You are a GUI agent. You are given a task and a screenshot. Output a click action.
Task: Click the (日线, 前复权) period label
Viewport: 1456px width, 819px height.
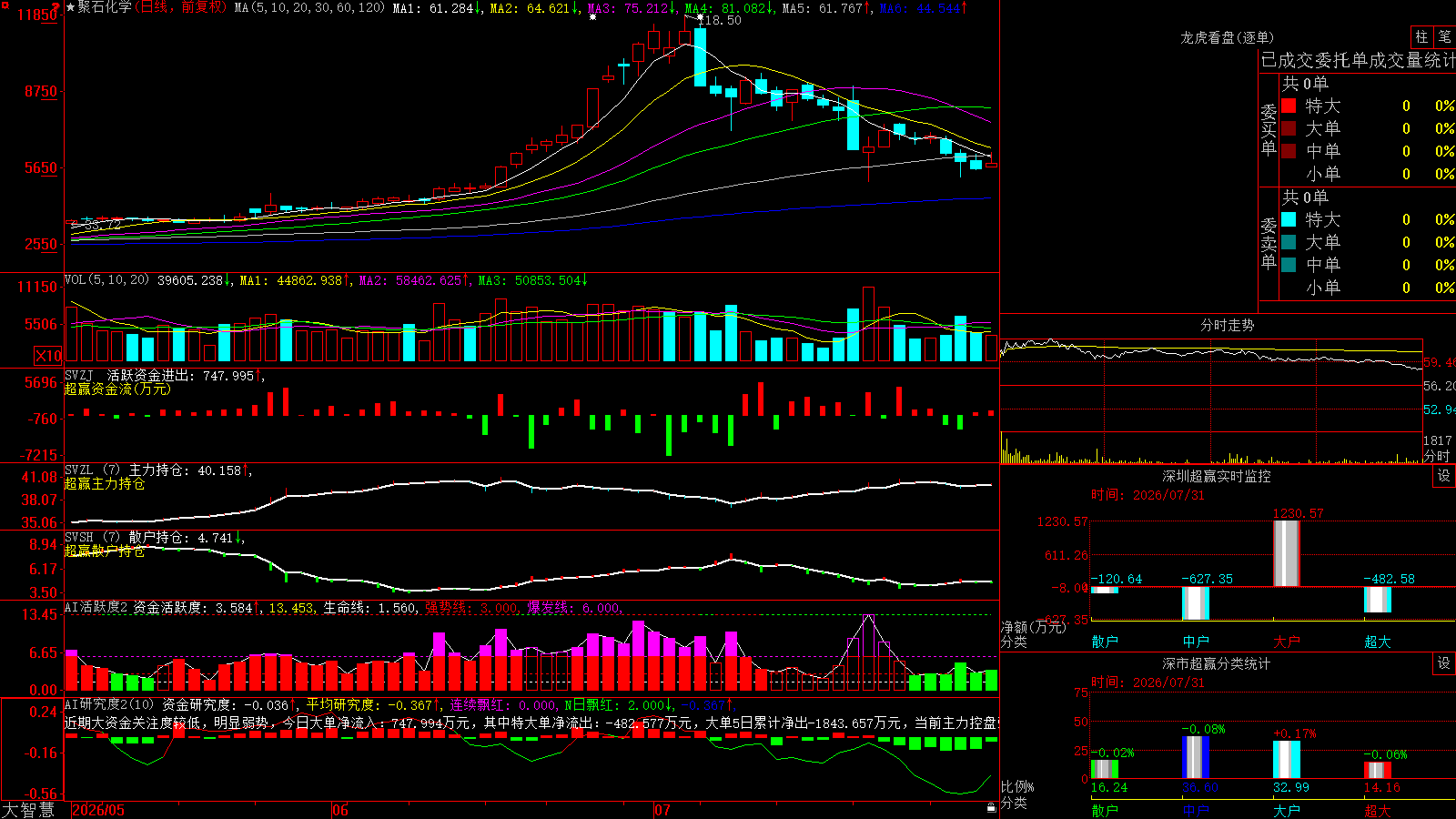pos(180,7)
